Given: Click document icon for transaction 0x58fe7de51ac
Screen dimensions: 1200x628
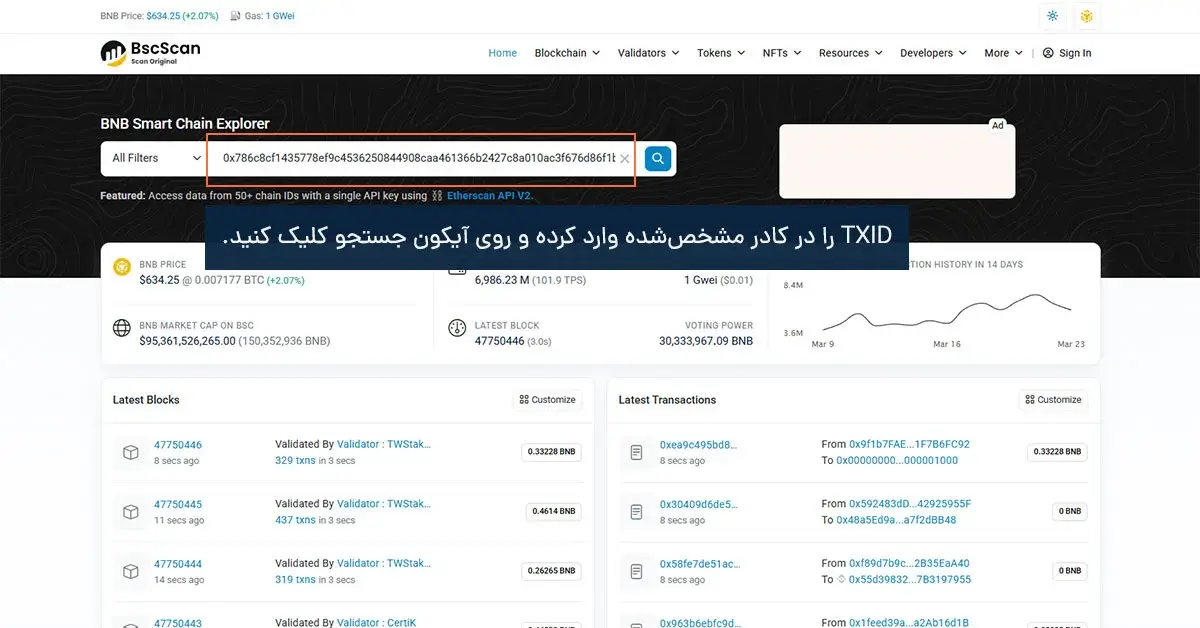Looking at the screenshot, I should pos(636,572).
